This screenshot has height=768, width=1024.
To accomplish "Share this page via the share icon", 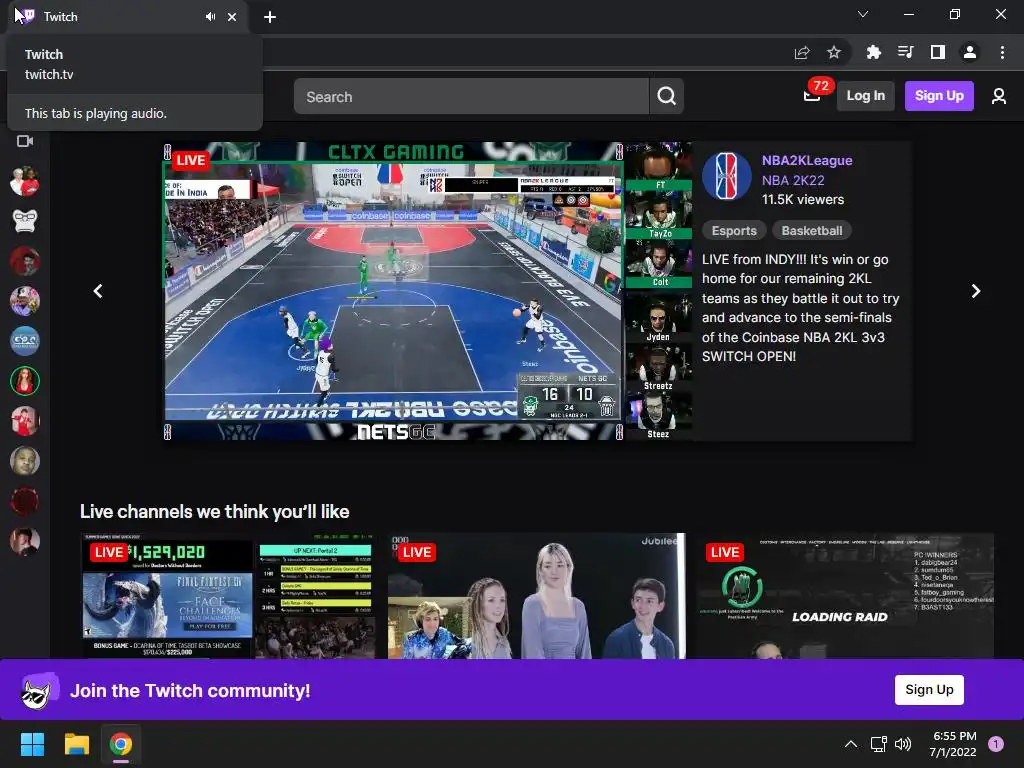I will point(802,52).
